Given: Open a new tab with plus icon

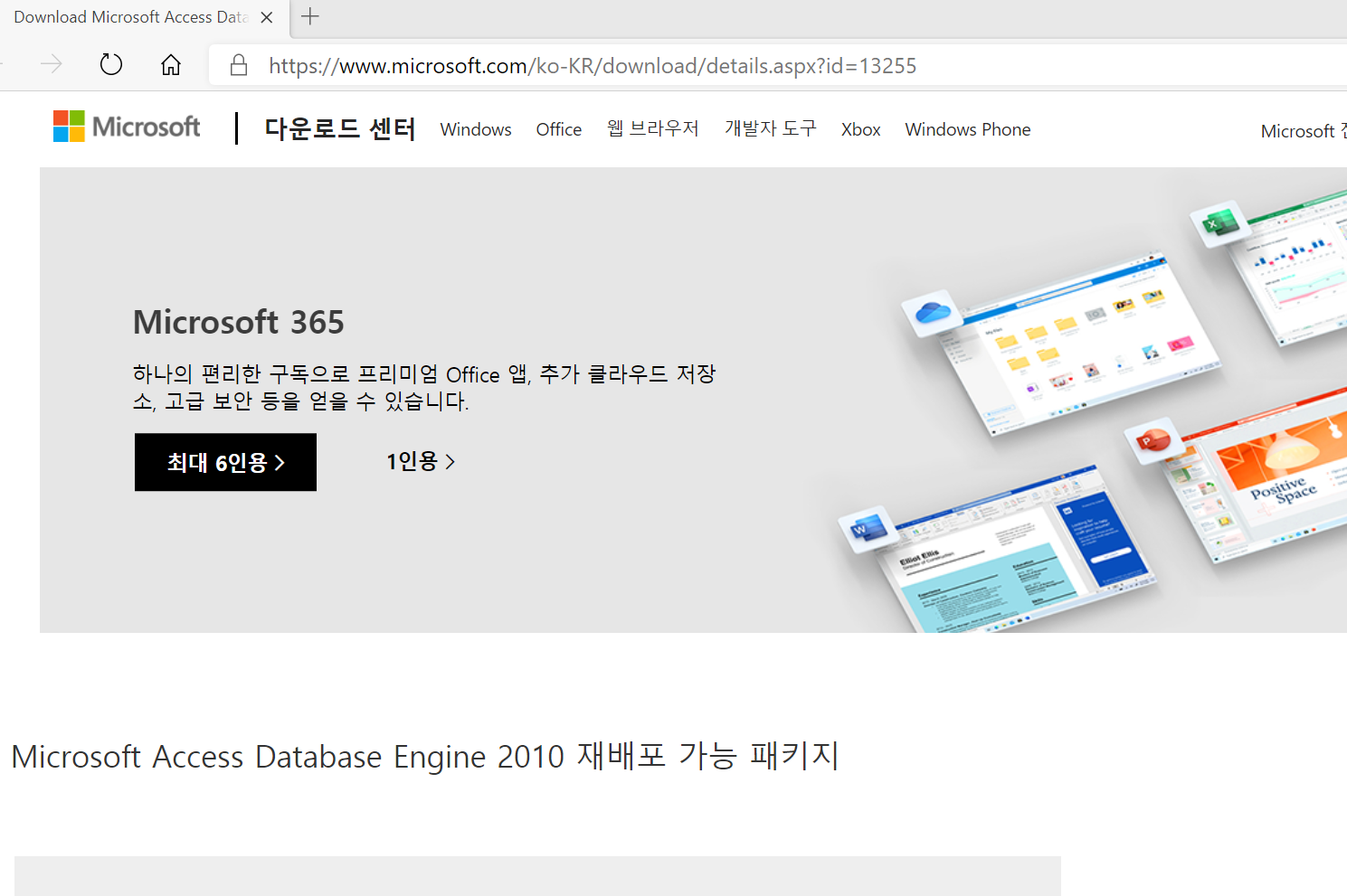Looking at the screenshot, I should [x=310, y=16].
